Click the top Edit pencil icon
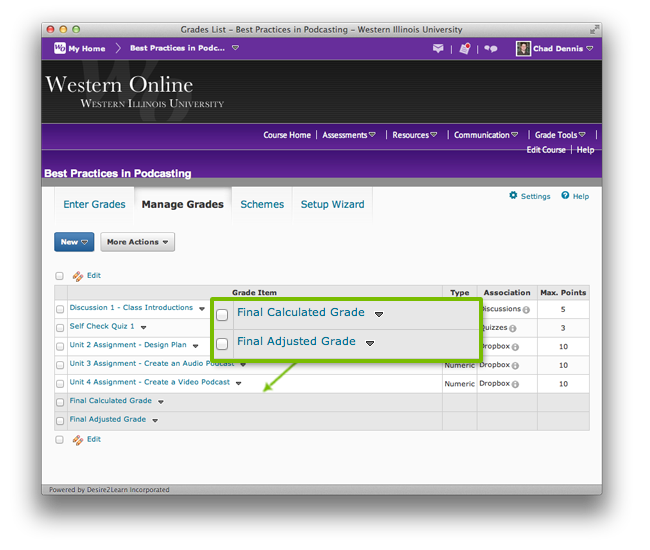This screenshot has height=550, width=650. [x=78, y=275]
